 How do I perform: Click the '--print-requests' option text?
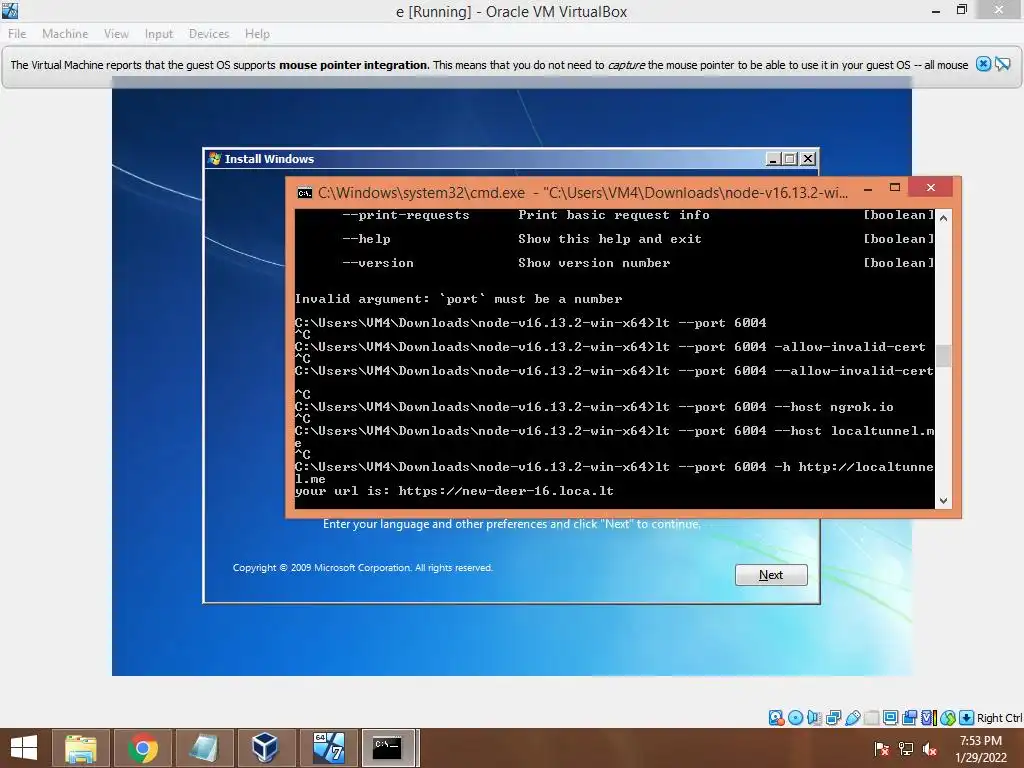click(x=406, y=215)
